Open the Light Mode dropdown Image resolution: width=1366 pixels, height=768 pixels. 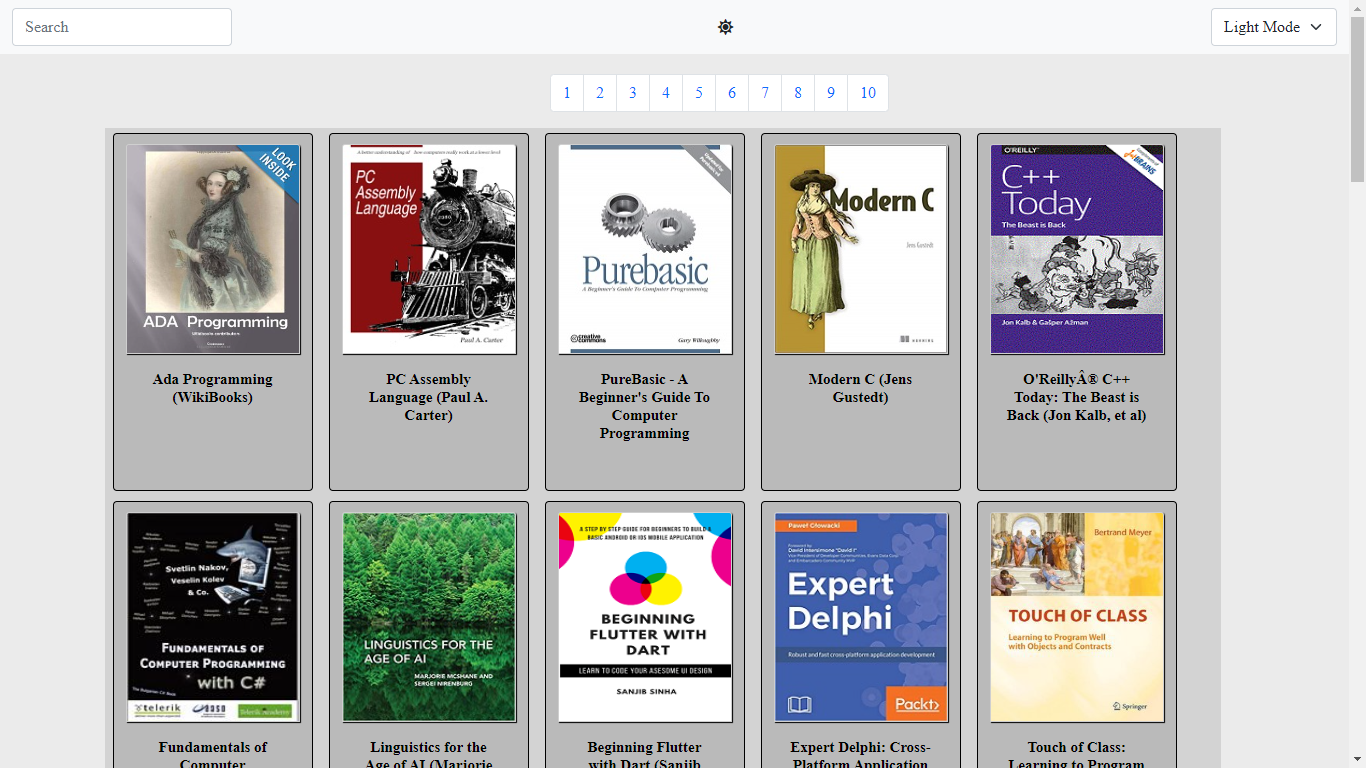1273,27
